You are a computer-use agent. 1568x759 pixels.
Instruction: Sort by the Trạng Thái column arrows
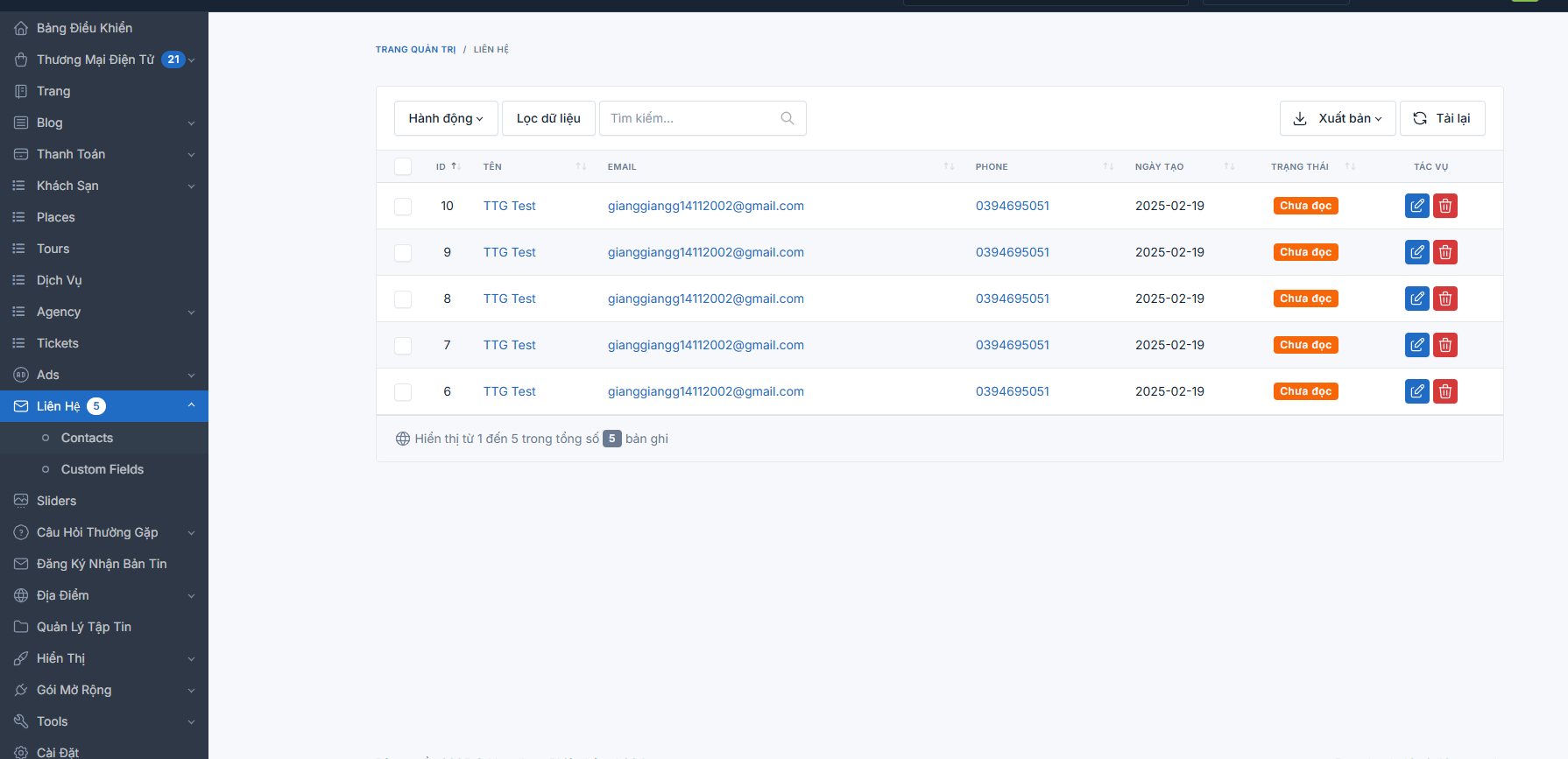point(1350,166)
